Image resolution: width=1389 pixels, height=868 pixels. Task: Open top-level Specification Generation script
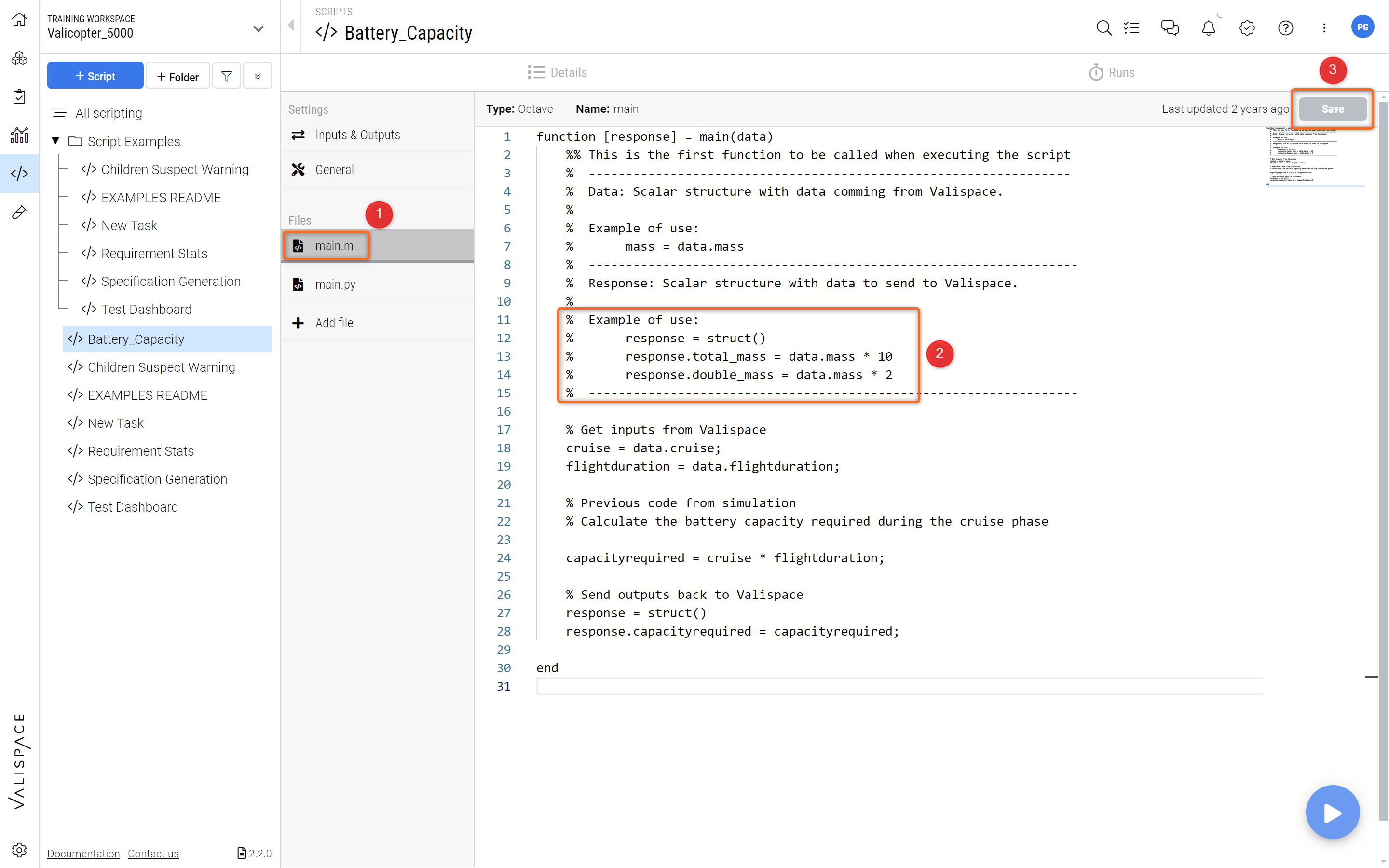coord(157,479)
